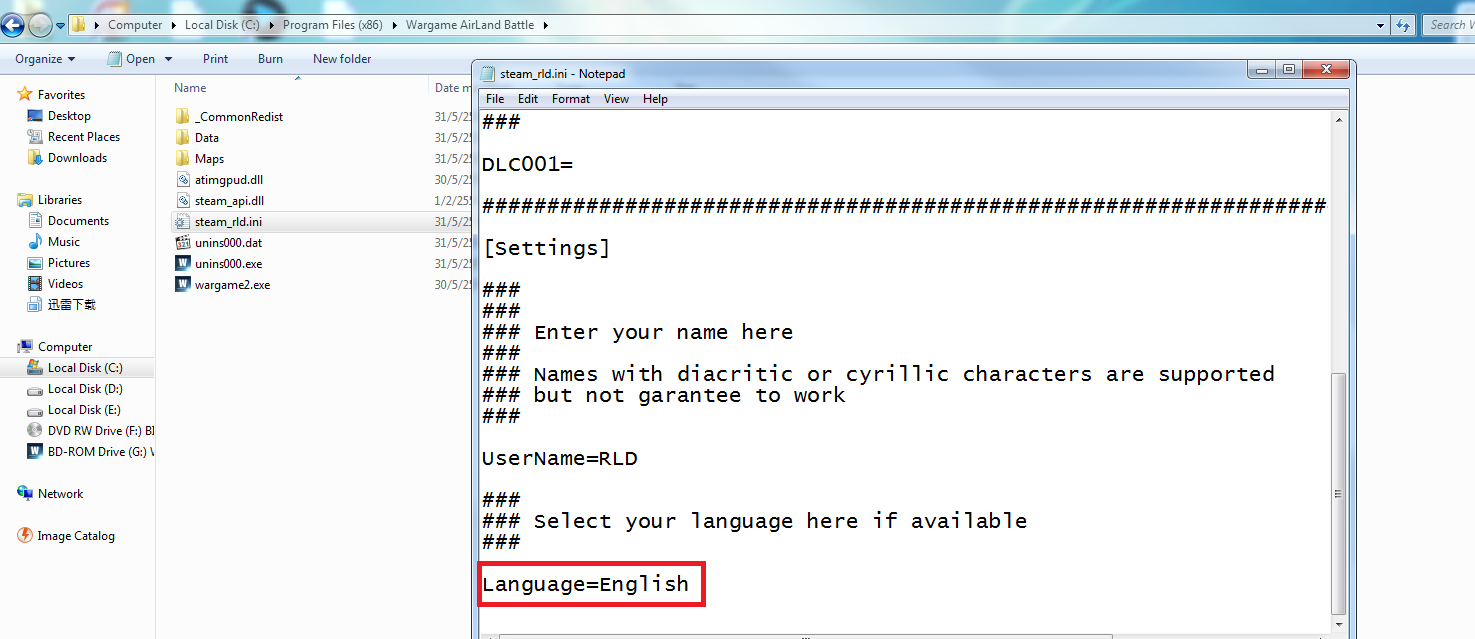
Task: Open Notepad's Help menu
Action: (x=655, y=99)
